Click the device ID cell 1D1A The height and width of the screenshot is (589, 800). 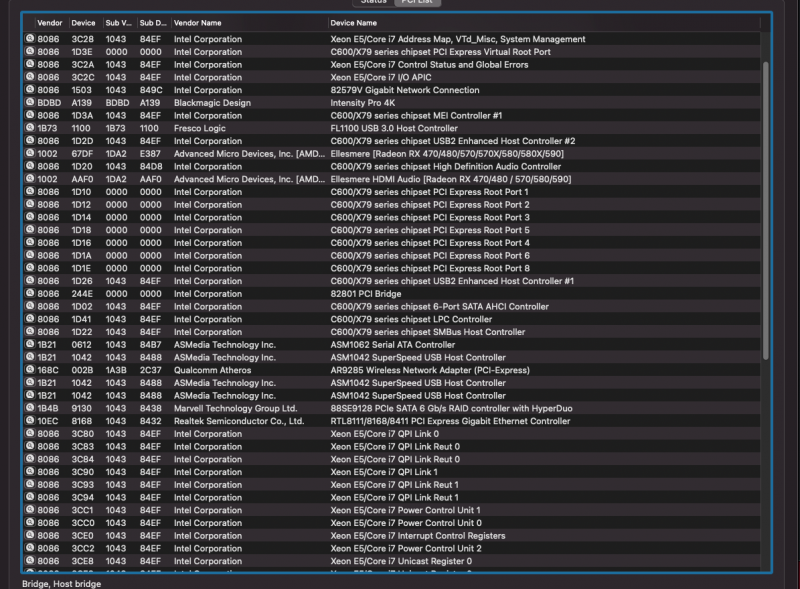pos(82,256)
